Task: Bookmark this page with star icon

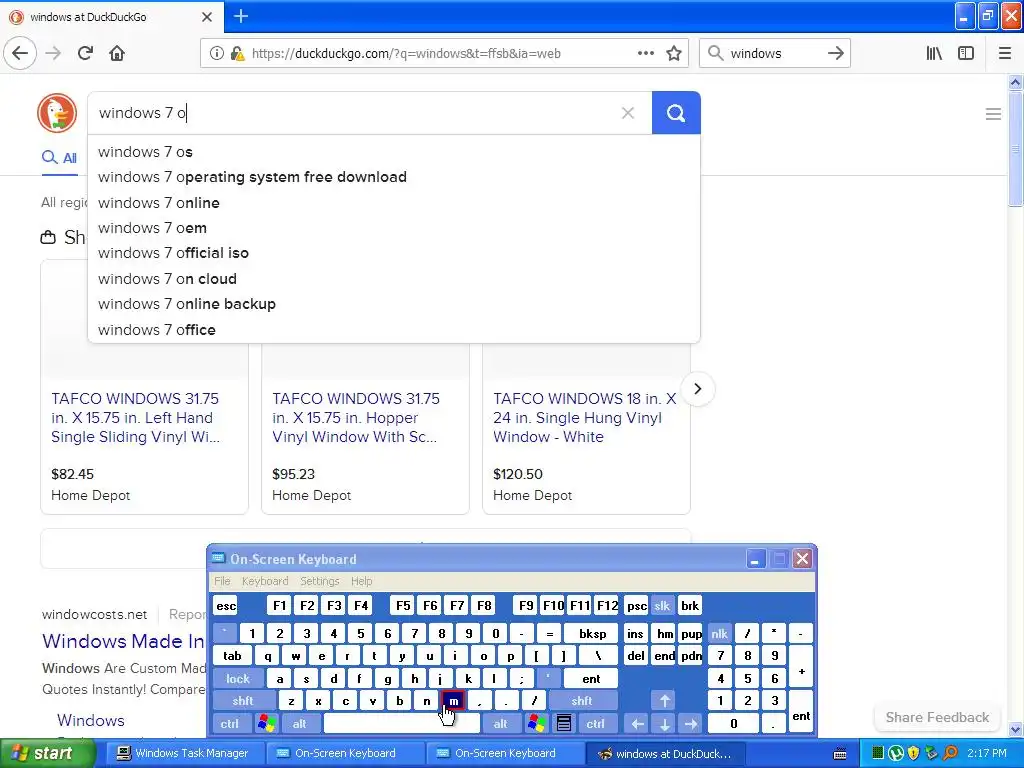Action: point(674,53)
